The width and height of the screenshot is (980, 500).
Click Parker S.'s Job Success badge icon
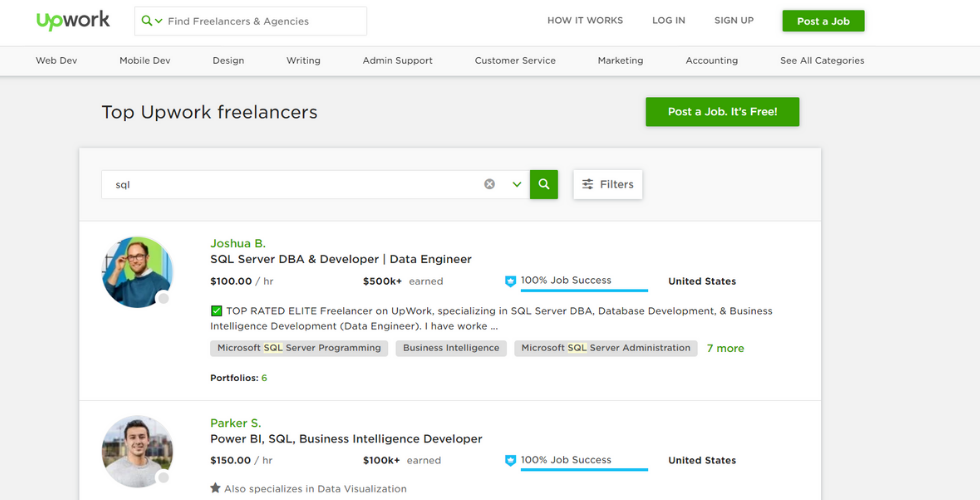click(511, 461)
